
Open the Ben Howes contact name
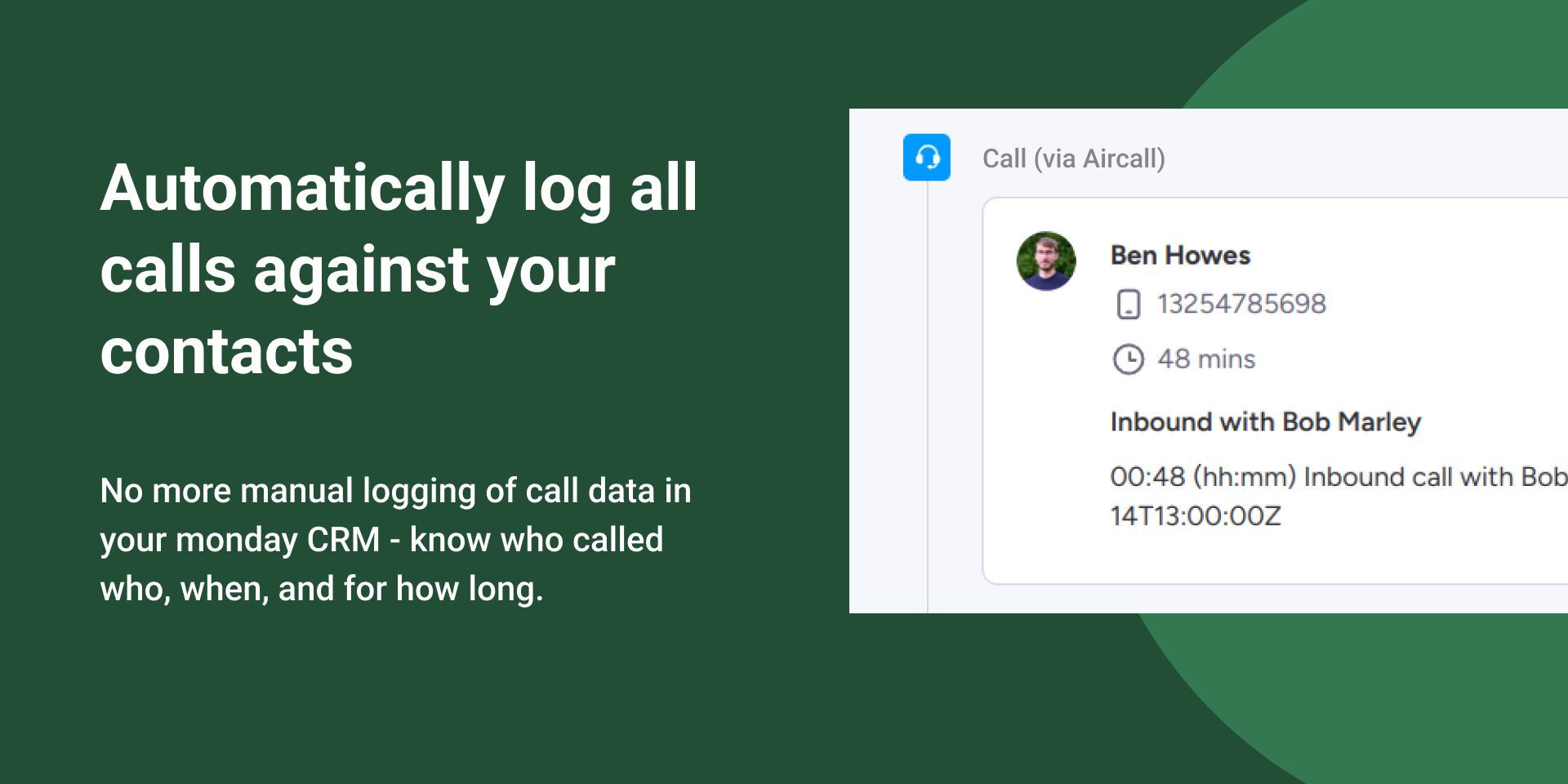pos(1180,256)
